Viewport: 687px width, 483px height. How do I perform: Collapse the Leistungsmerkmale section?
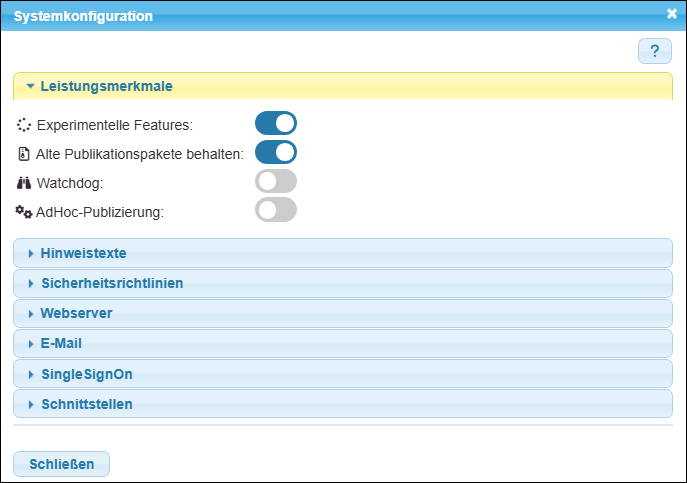[343, 86]
